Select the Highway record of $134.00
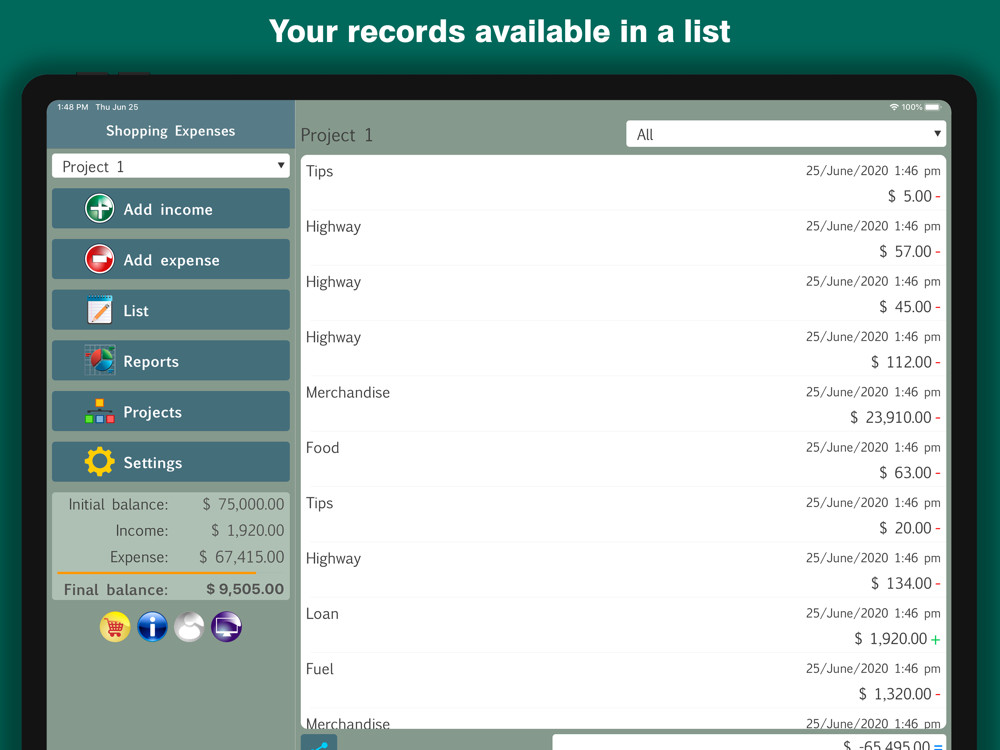The image size is (1000, 750). (x=623, y=570)
